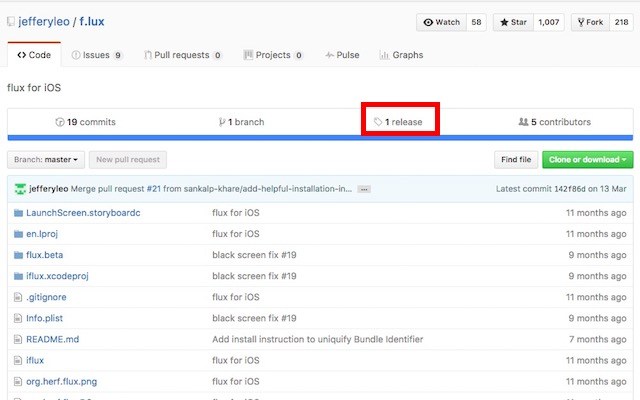The width and height of the screenshot is (640, 400).
Task: View the 19 commits history
Action: click(x=85, y=122)
